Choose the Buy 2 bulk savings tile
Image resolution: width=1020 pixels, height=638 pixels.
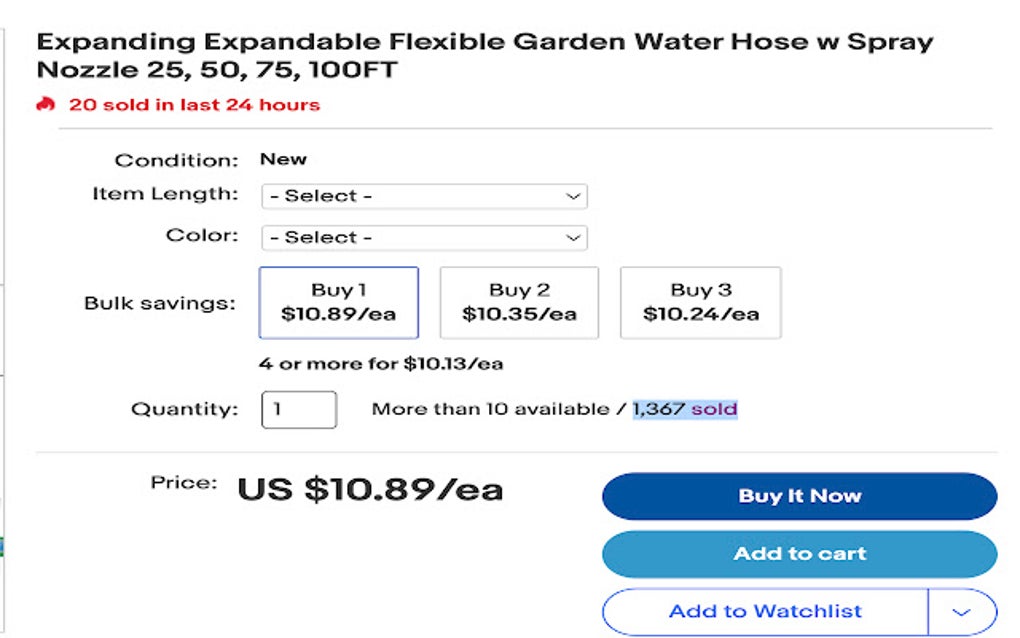click(519, 302)
